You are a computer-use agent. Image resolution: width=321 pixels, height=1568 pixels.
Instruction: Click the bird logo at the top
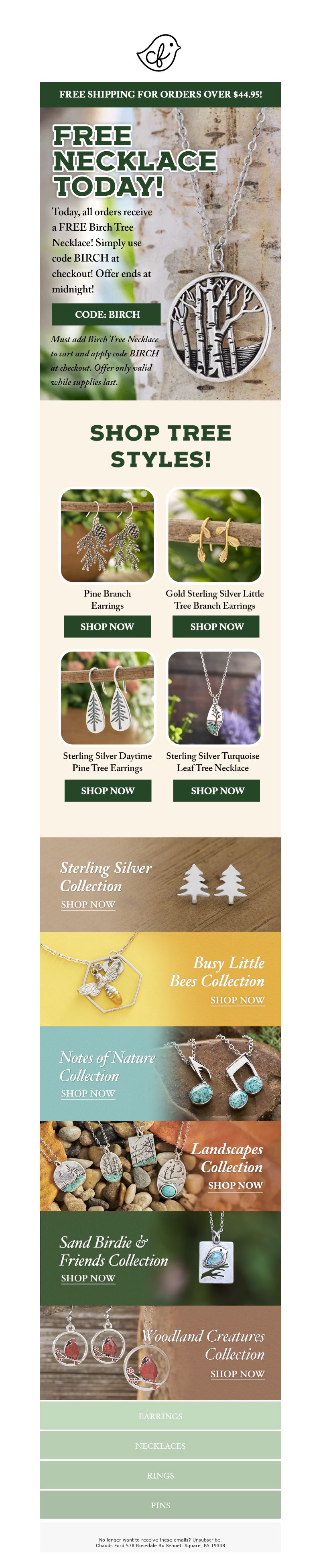point(159,53)
